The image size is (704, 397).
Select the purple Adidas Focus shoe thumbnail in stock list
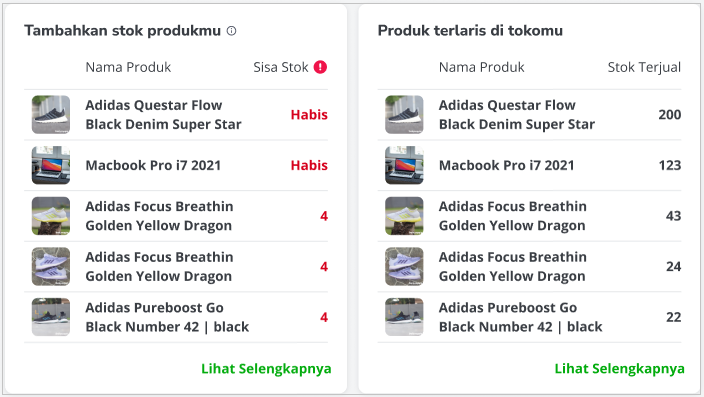[51, 267]
